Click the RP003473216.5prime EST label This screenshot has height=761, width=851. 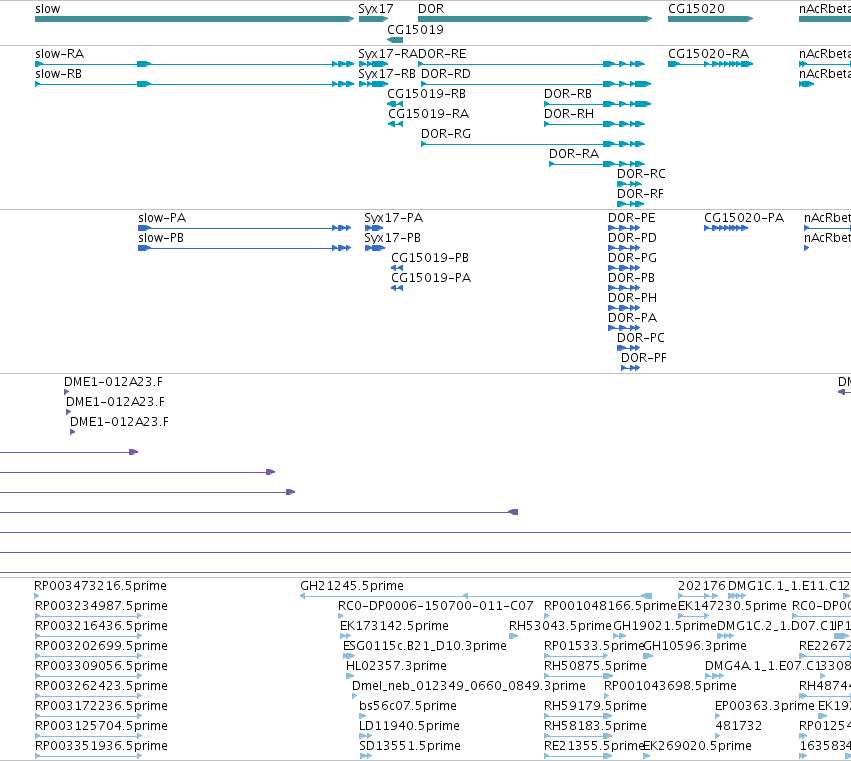coord(100,586)
